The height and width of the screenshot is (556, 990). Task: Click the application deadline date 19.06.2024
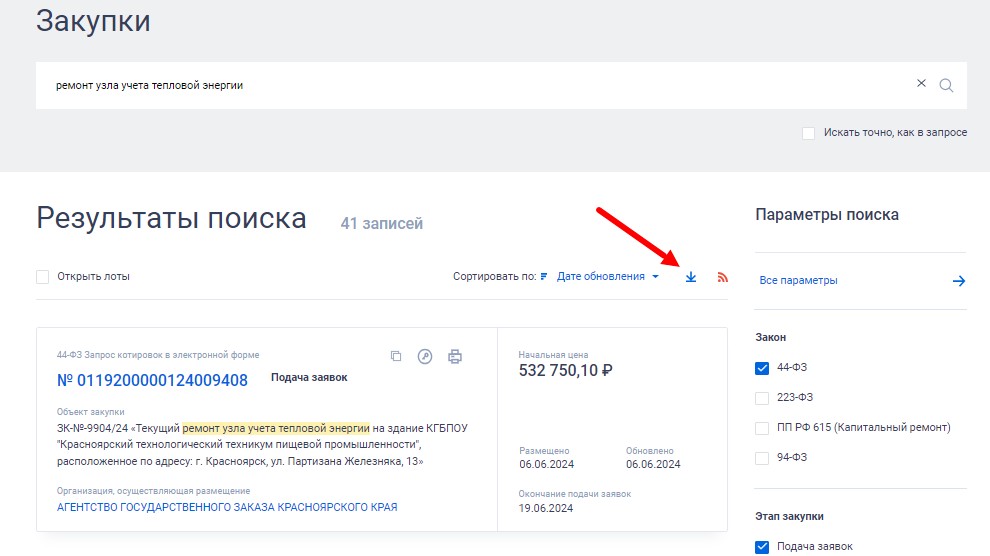(x=546, y=508)
